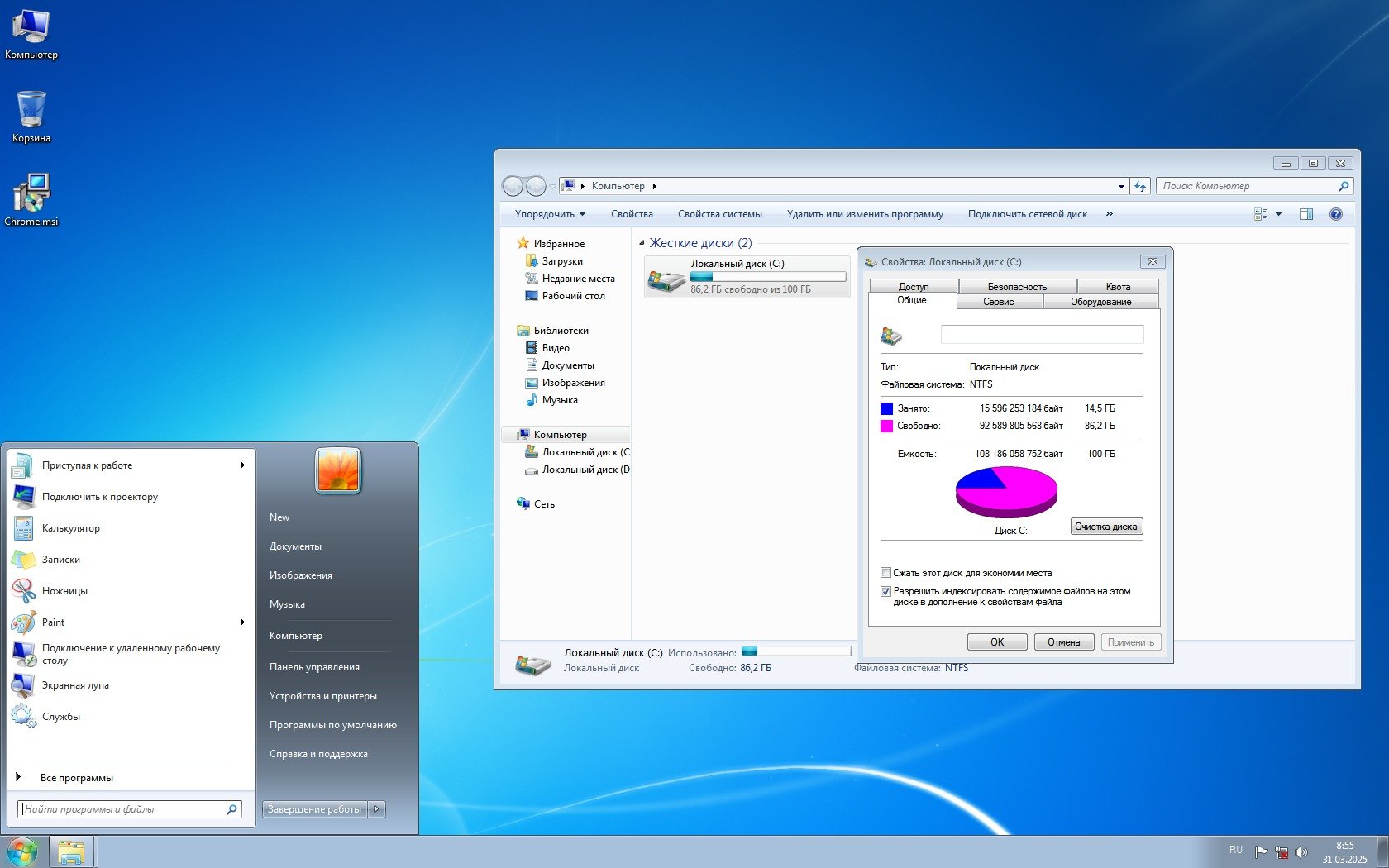Collapse the Жесткие диски group

point(642,243)
